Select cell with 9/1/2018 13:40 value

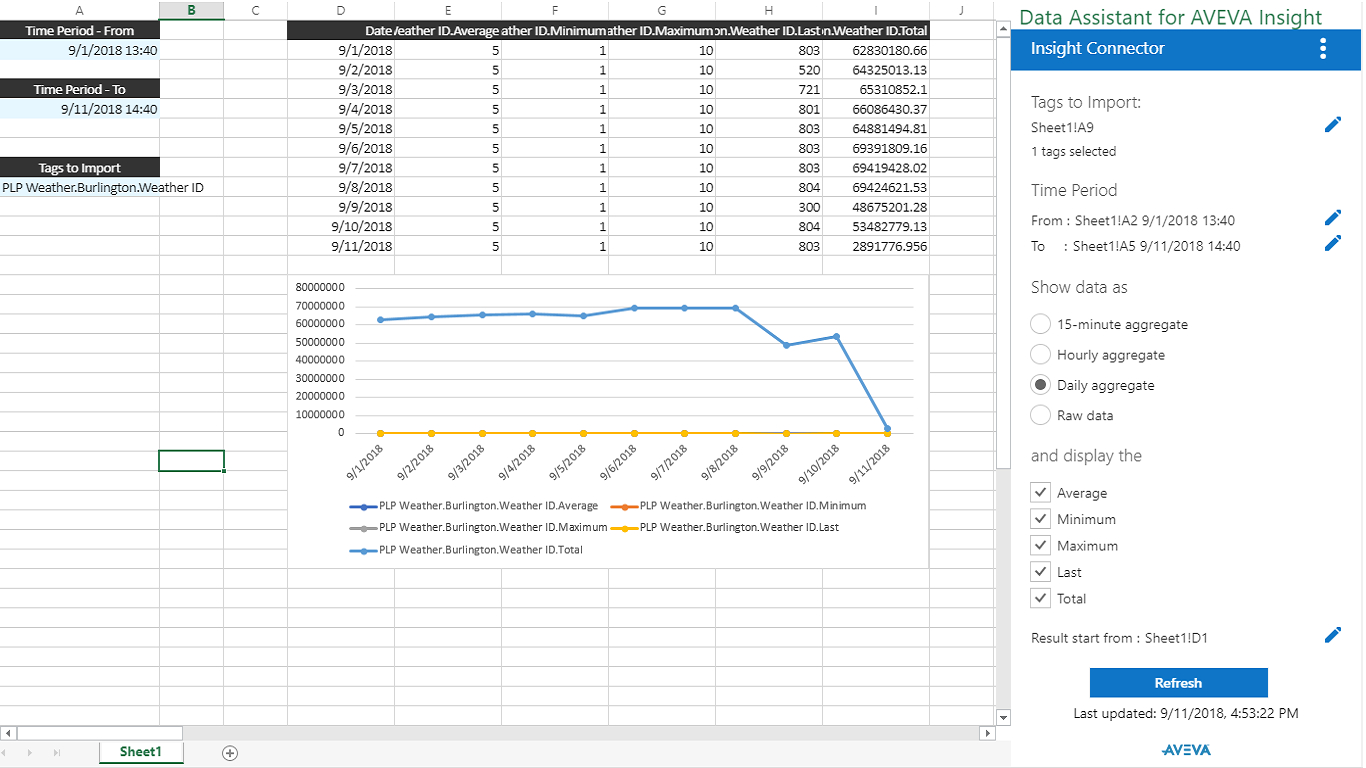click(79, 50)
